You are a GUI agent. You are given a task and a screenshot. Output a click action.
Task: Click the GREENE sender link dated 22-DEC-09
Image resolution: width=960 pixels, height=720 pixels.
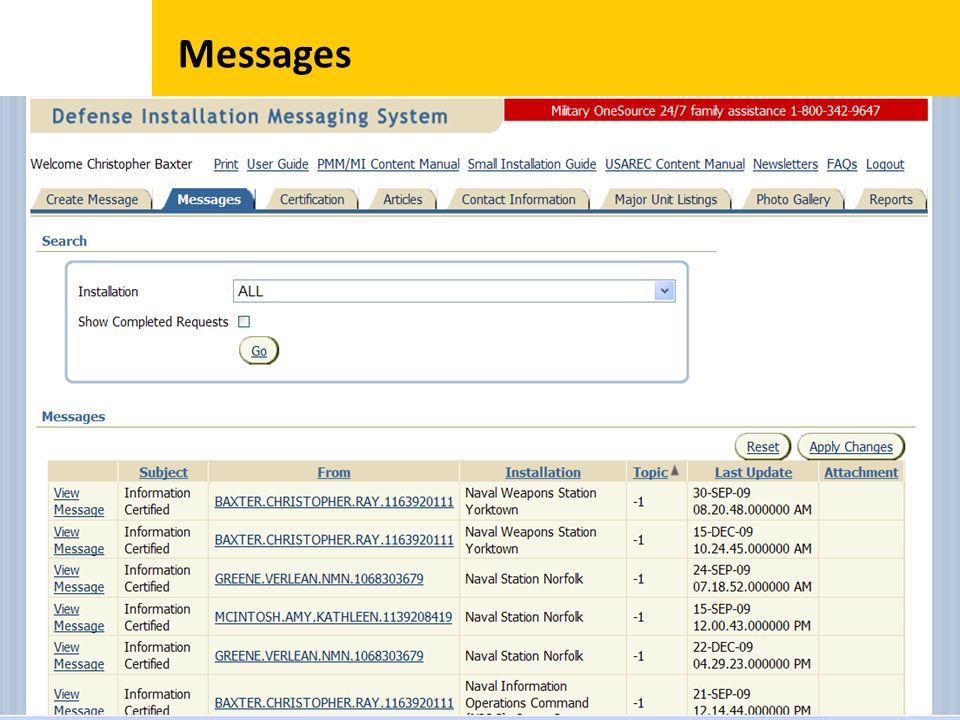coord(319,656)
